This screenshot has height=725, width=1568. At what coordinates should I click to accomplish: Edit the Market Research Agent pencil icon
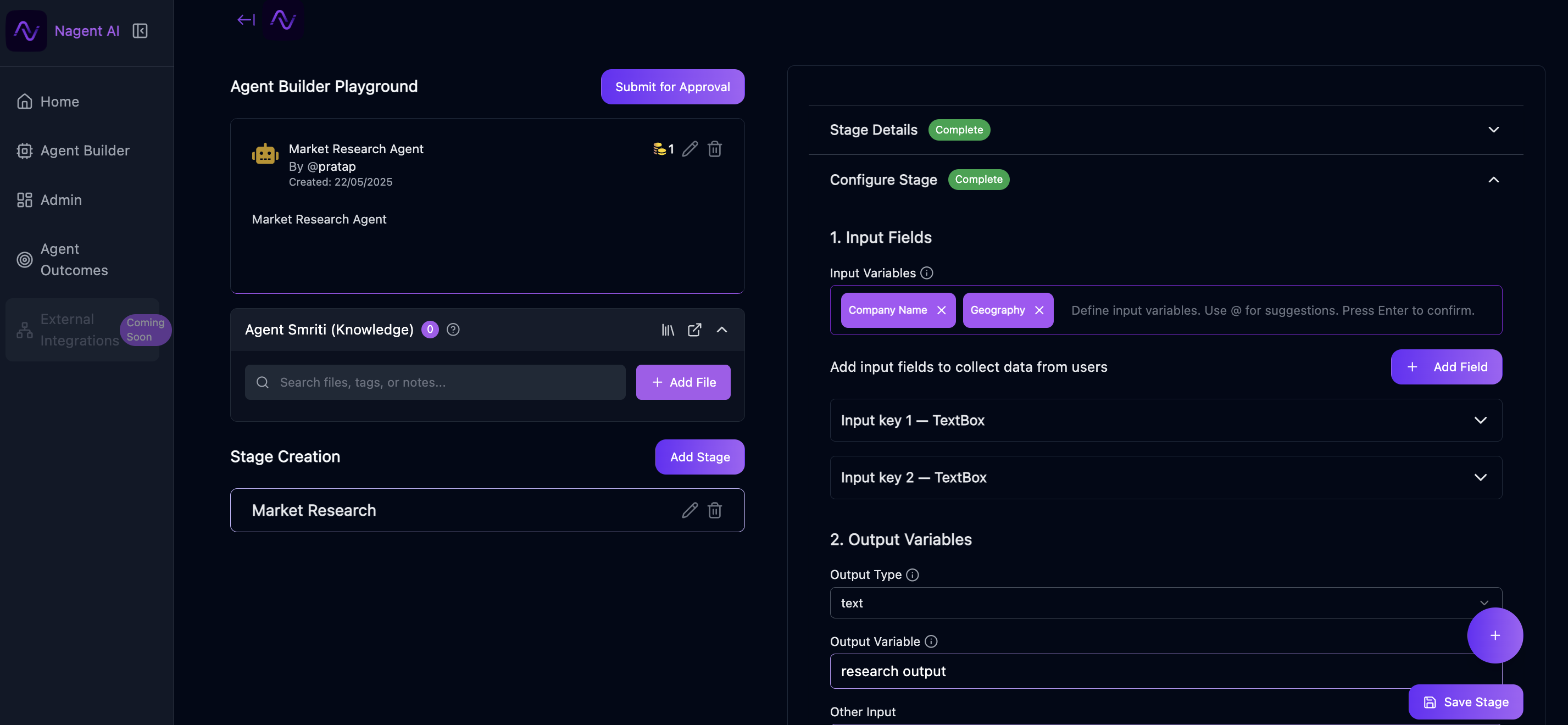689,148
